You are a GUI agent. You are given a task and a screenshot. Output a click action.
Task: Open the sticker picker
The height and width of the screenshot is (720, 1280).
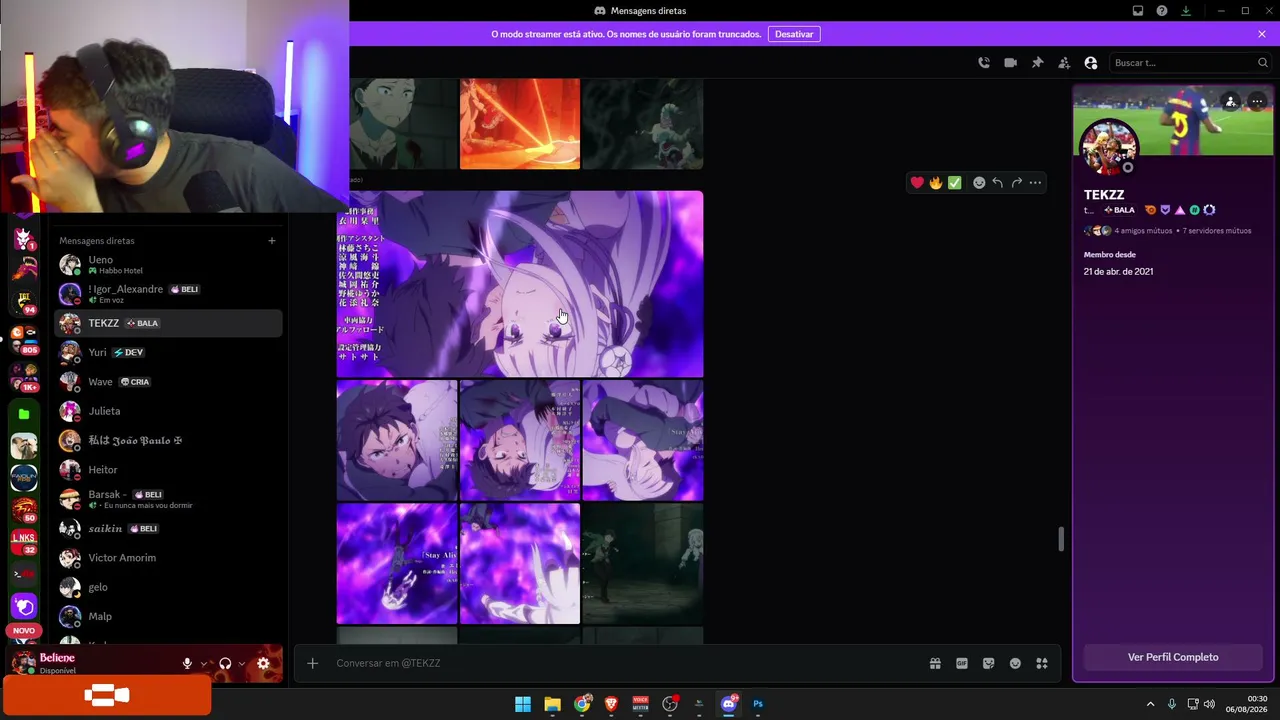click(989, 663)
